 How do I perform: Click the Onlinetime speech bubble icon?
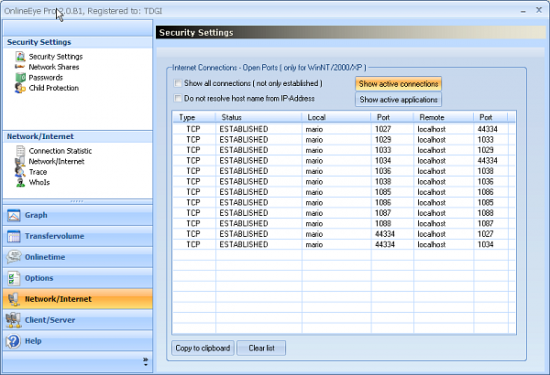pos(14,257)
